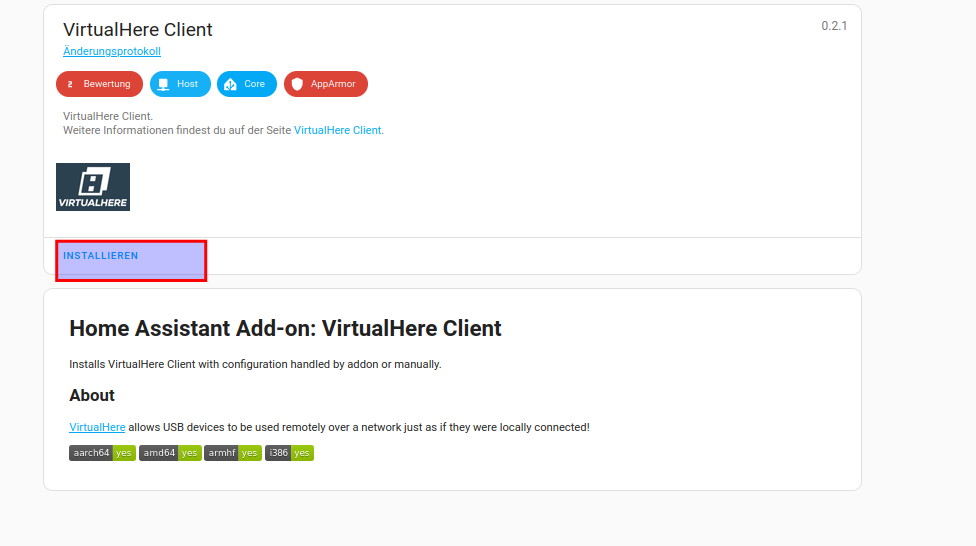The image size is (976, 546).
Task: Click the VirtualHere Client card title
Action: pyautogui.click(x=138, y=30)
